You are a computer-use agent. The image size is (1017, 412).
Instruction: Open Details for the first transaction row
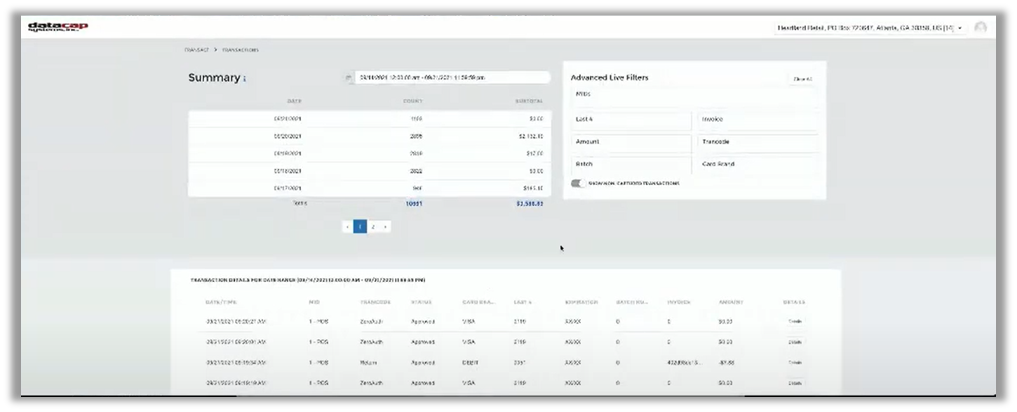[x=794, y=321]
